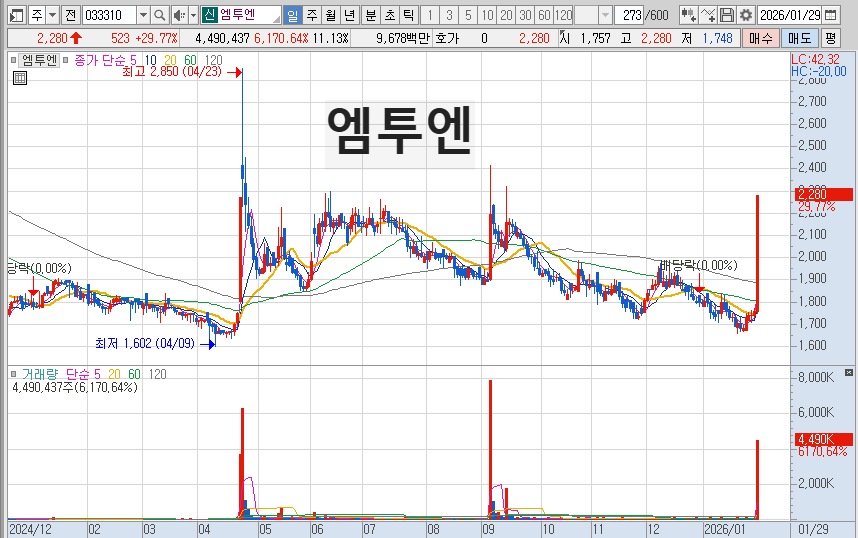Choose the 5 interval button
Image resolution: width=858 pixels, height=538 pixels.
468,15
